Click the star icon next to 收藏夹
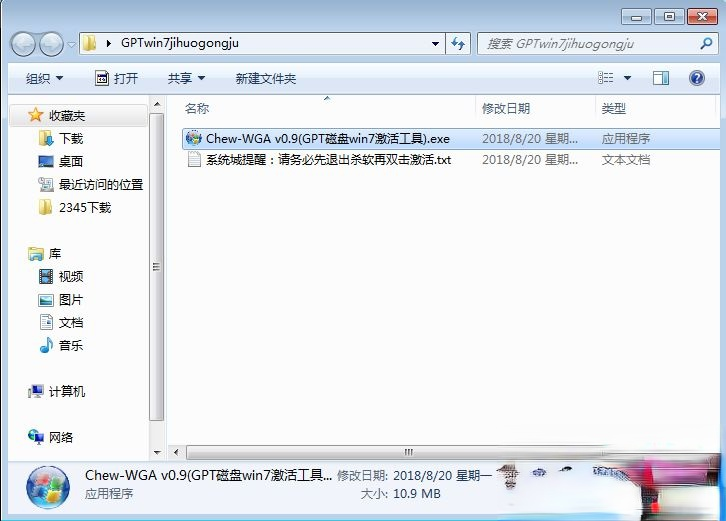The width and height of the screenshot is (726, 521). (x=35, y=115)
